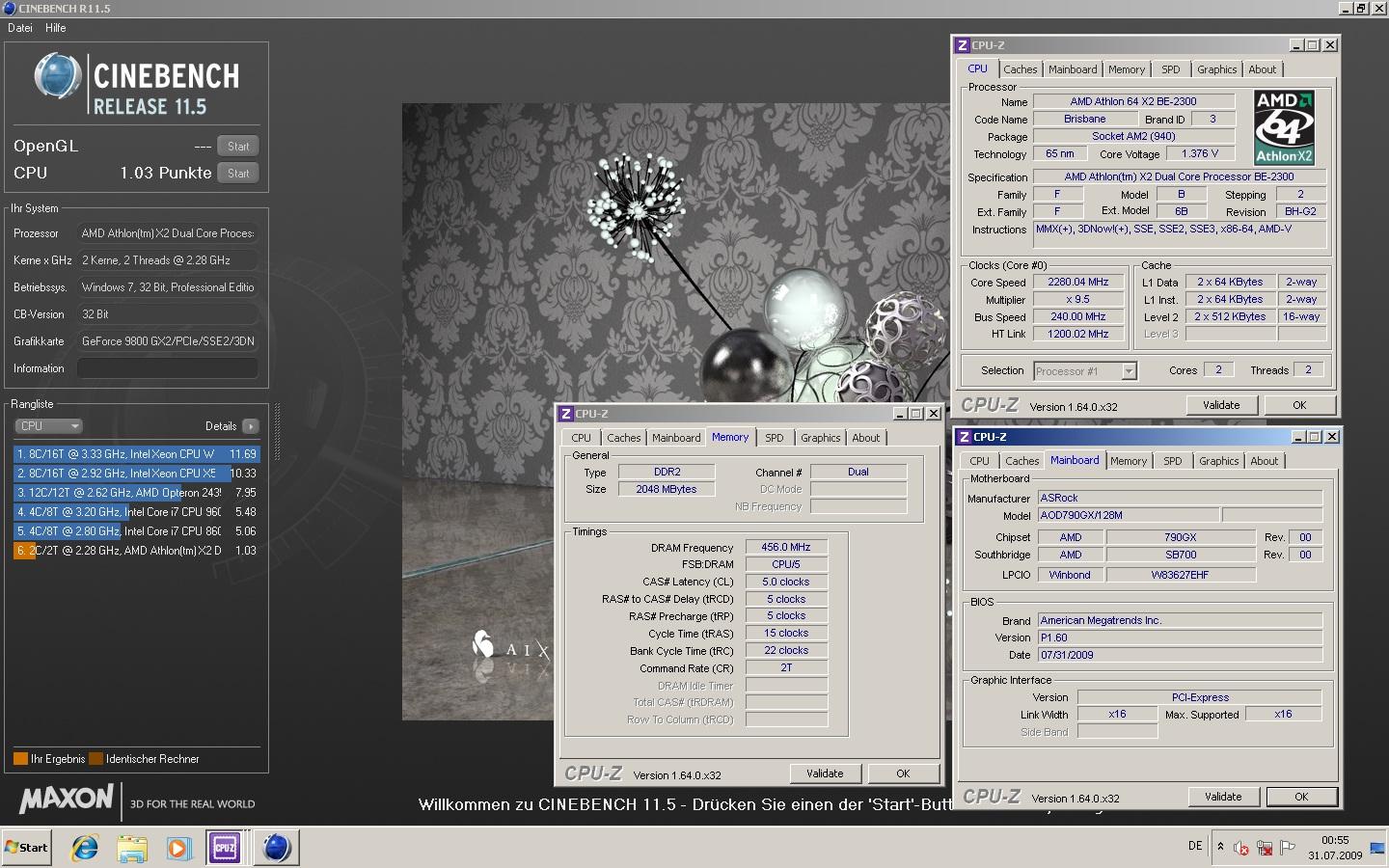1389x868 pixels.
Task: Select ranking row 8C/16T @ 2.92 GHz Xeon
Action: point(137,473)
